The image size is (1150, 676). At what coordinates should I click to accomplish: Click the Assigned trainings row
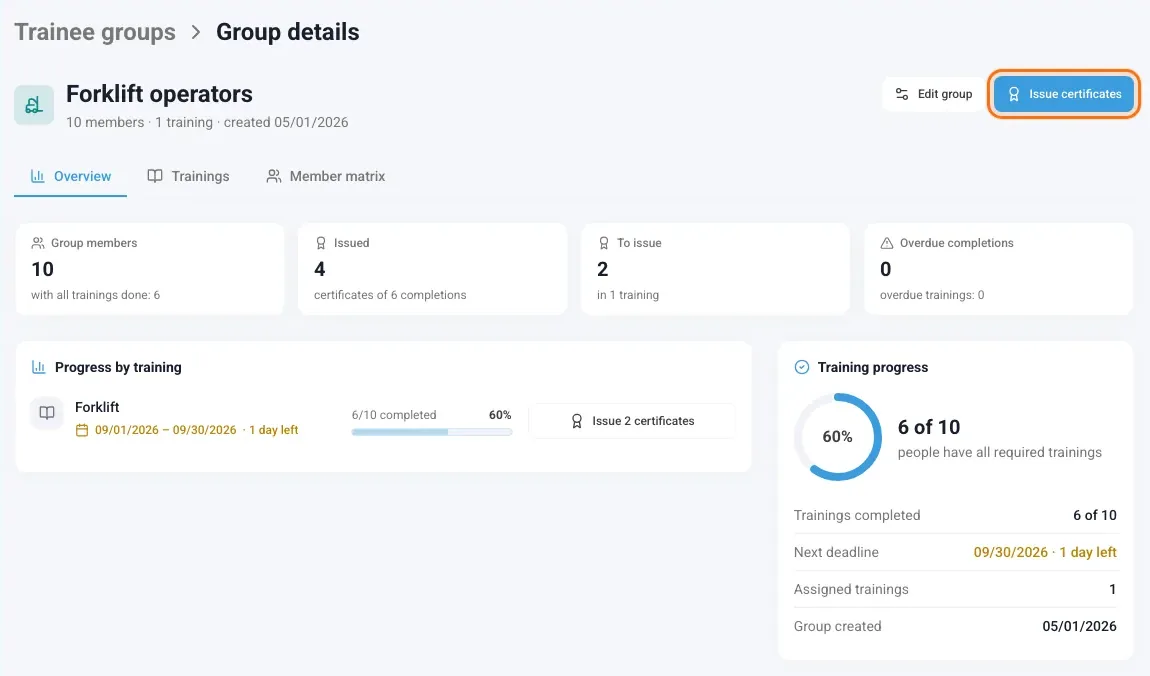(x=955, y=589)
